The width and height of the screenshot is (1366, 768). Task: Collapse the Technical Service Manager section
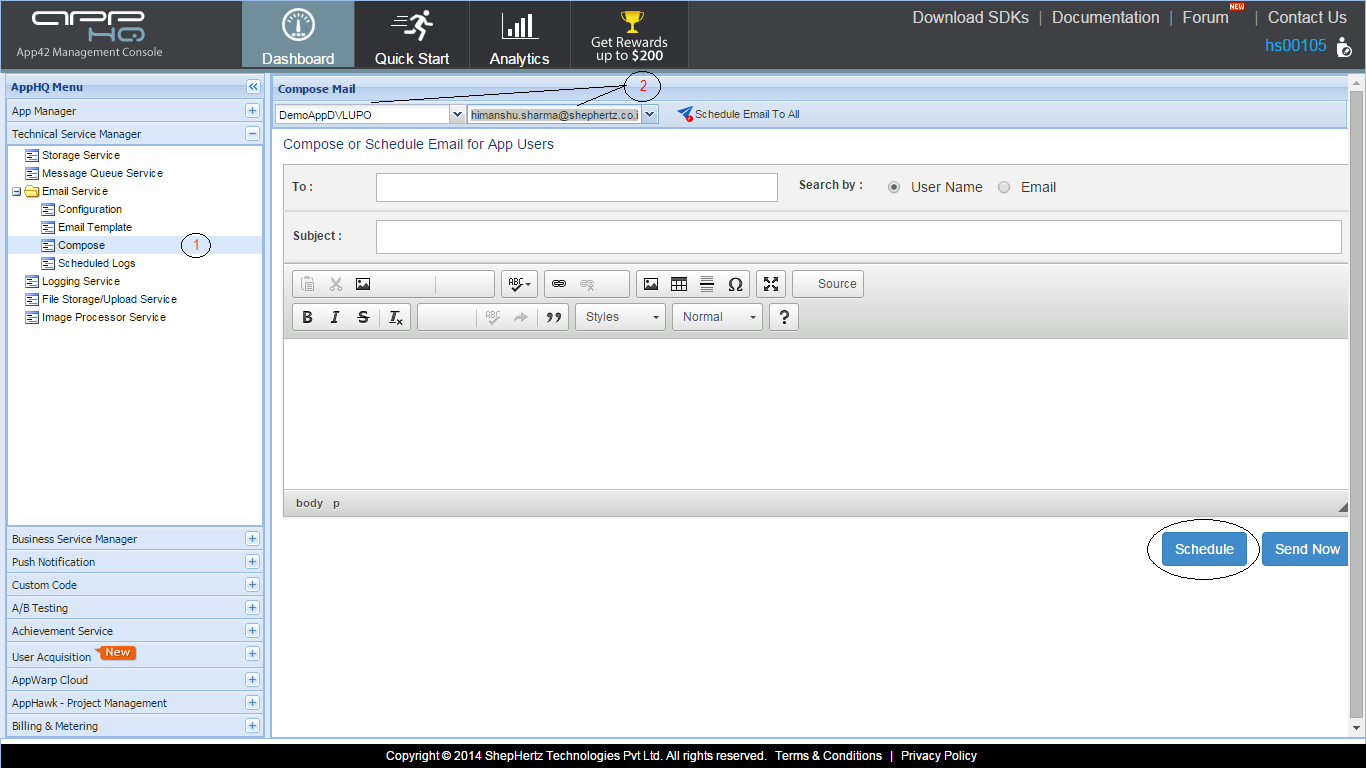point(252,134)
